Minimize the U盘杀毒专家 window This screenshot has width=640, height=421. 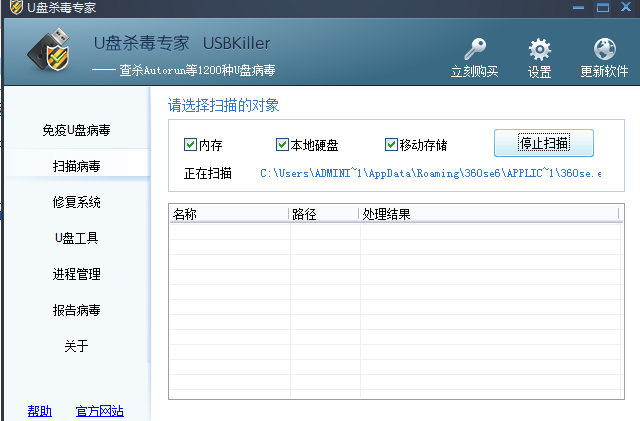(578, 7)
